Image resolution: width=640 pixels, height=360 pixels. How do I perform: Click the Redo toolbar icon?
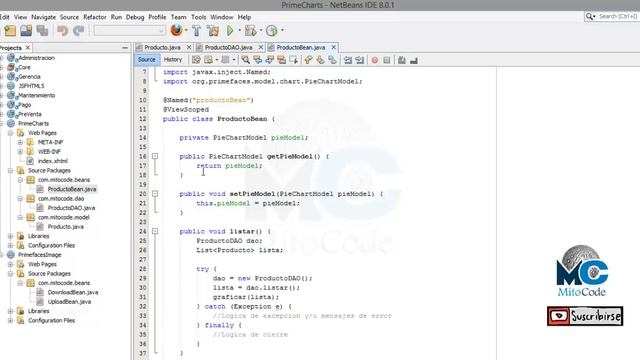pyautogui.click(x=78, y=31)
